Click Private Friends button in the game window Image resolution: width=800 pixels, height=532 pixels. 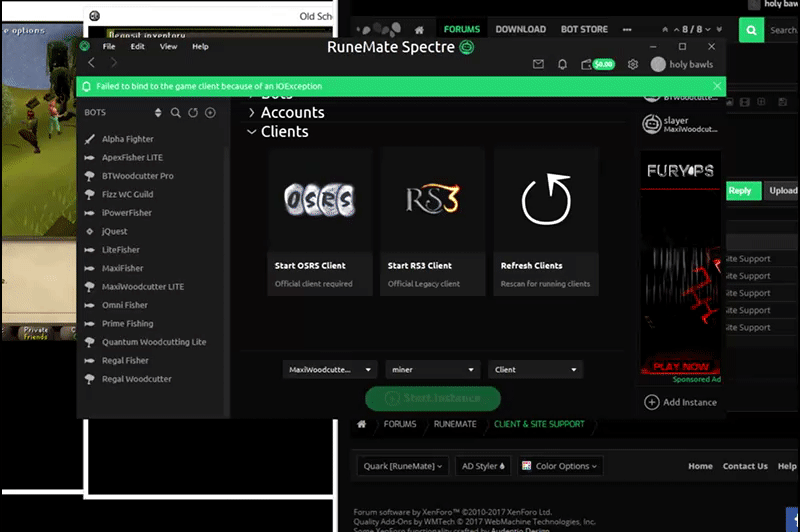coord(35,333)
